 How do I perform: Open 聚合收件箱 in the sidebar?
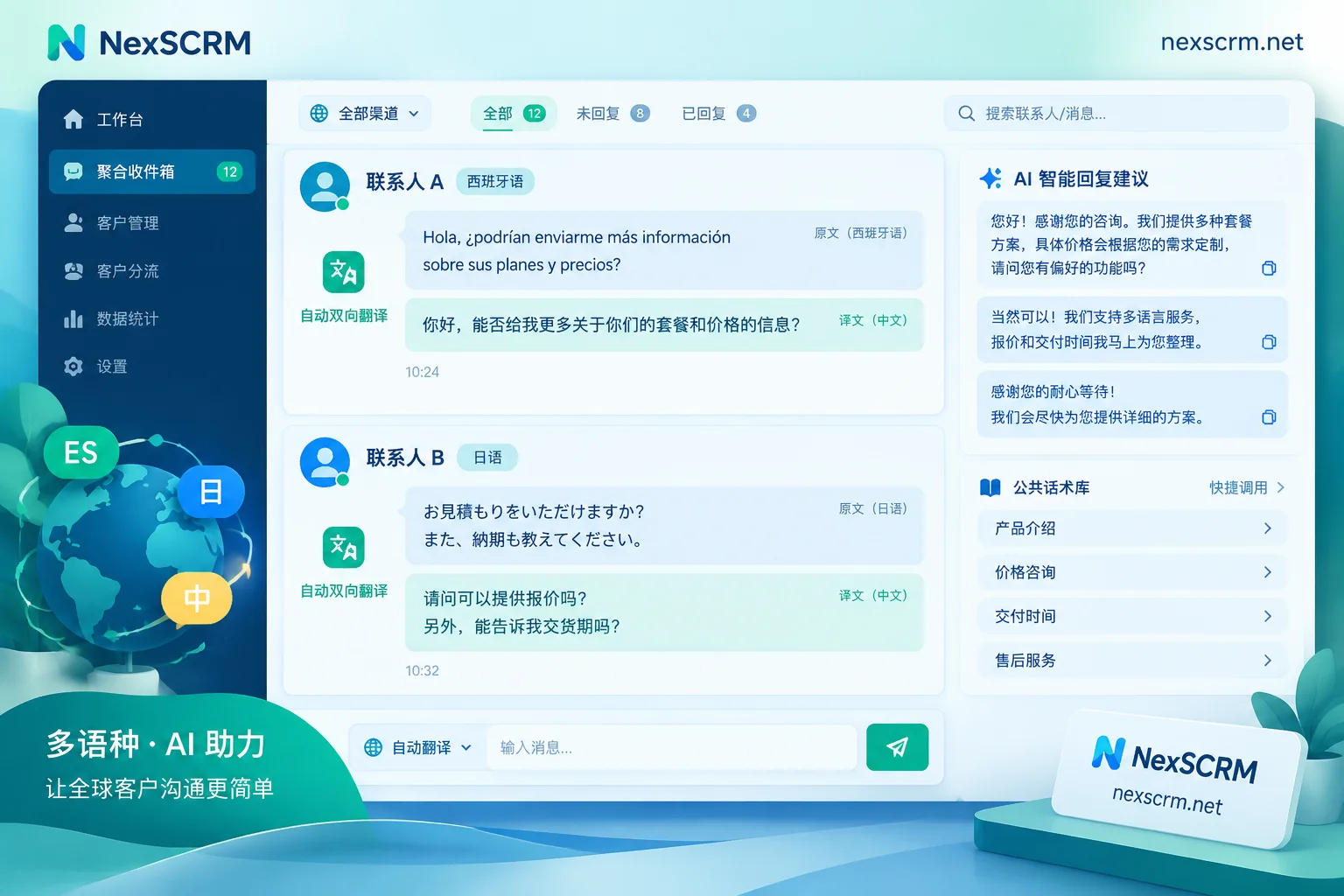(152, 171)
